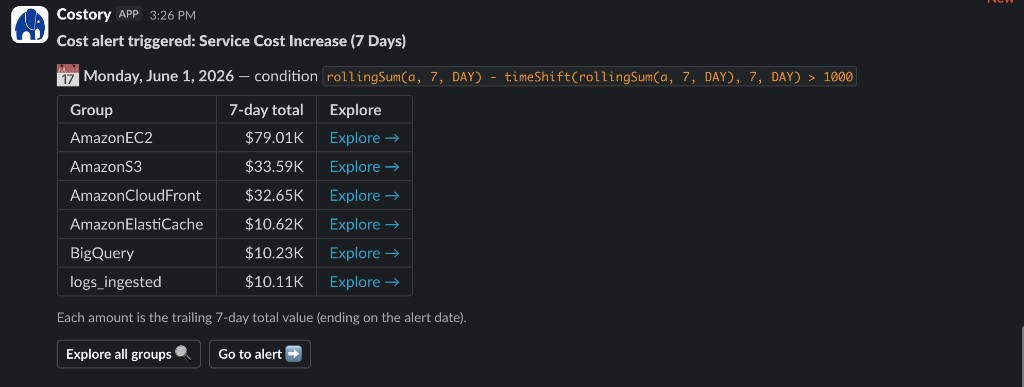Click the $10.23K total value
Screen dimensions: 1024x387
274,253
